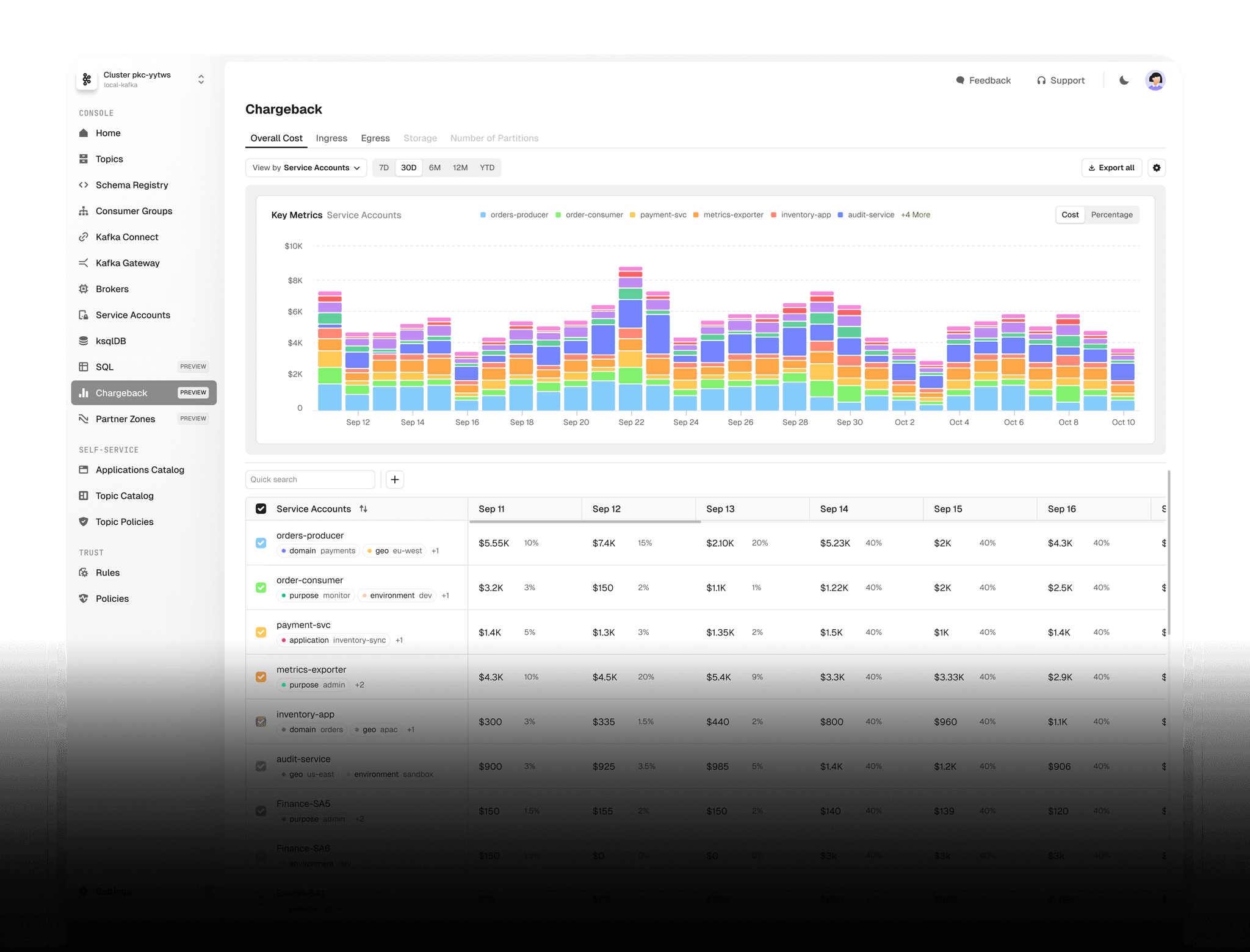Open ksqlDB database icon
This screenshot has height=952, width=1250.
point(84,341)
